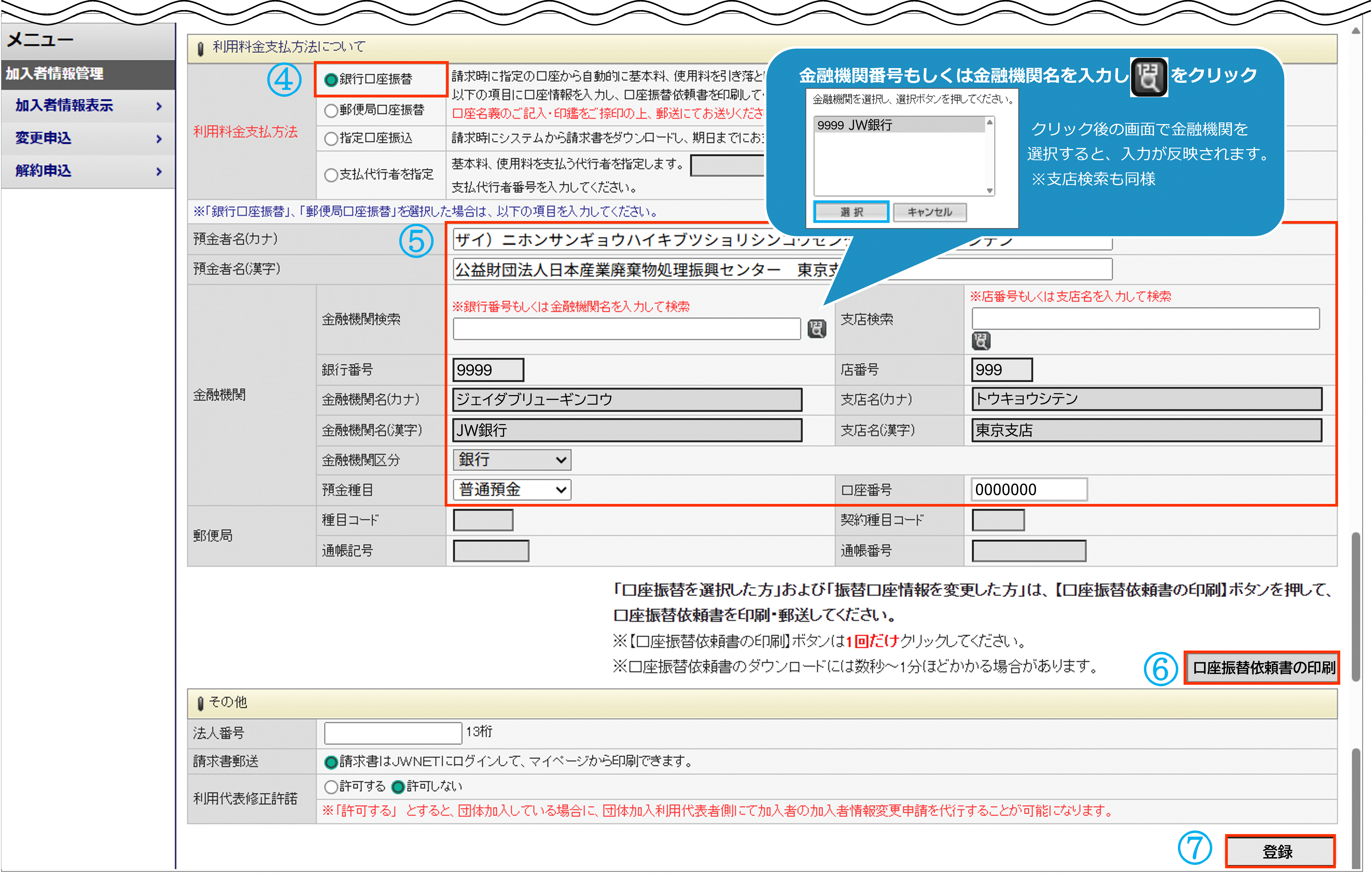
Task: Click into the 法人番号 input field
Action: click(x=393, y=733)
